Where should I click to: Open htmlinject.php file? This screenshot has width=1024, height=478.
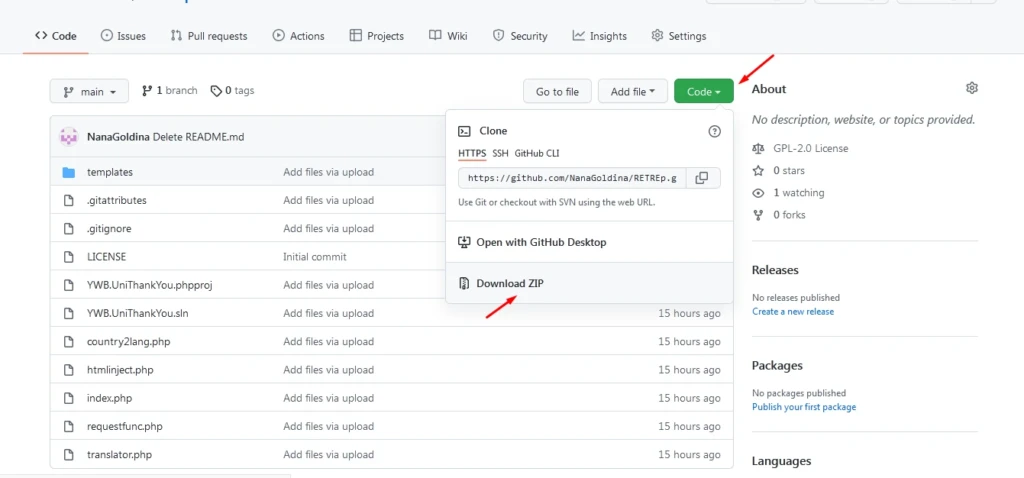[120, 370]
